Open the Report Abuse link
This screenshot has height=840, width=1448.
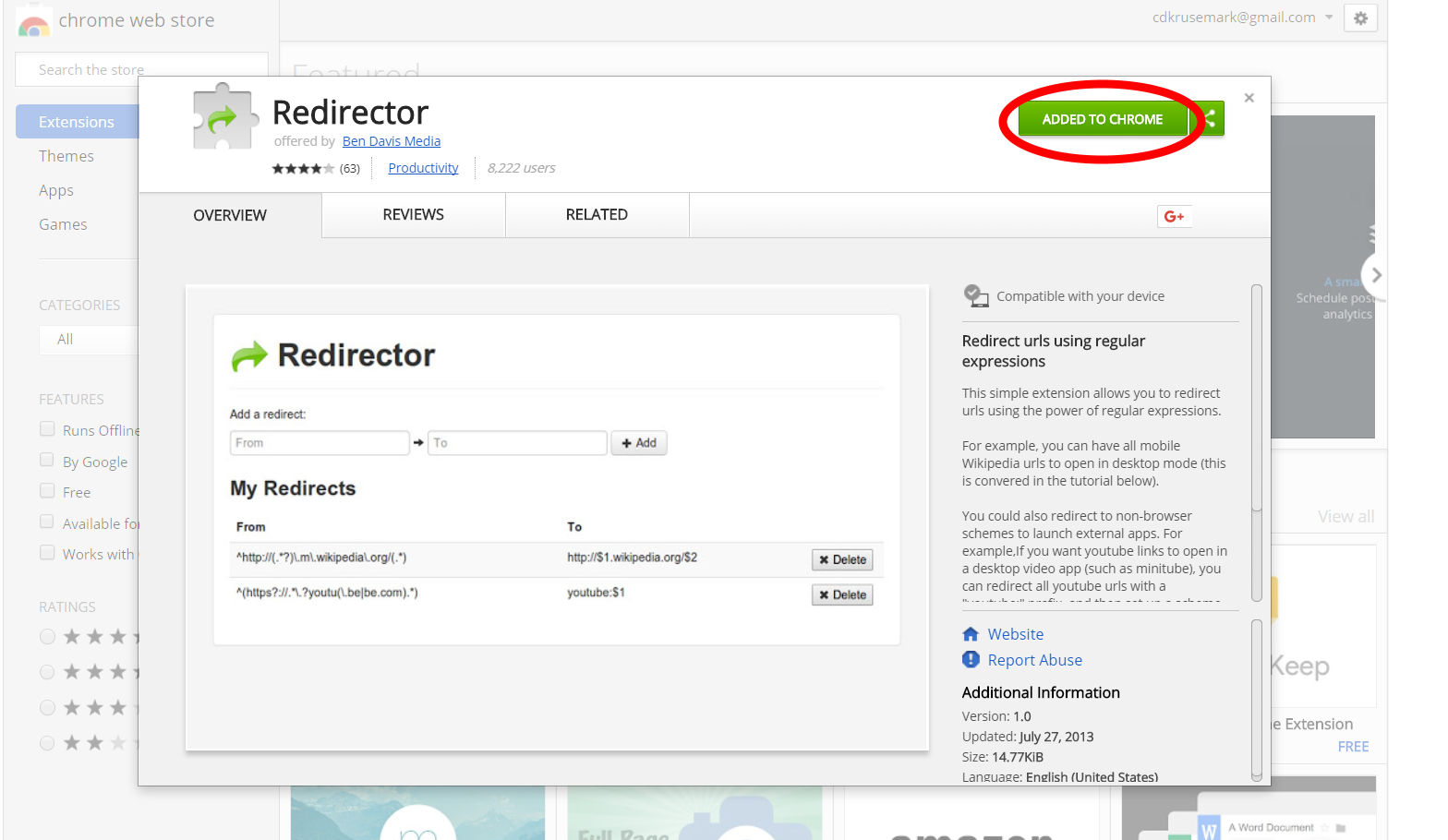(1035, 660)
